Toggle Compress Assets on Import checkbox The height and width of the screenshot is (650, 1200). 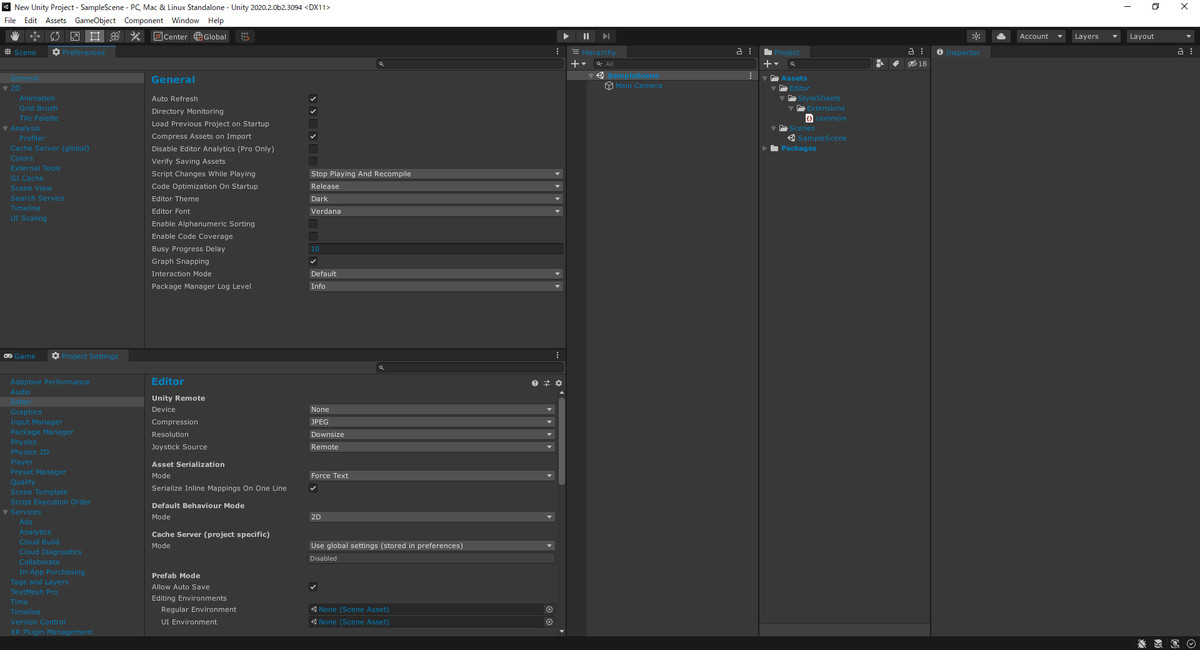(x=313, y=136)
